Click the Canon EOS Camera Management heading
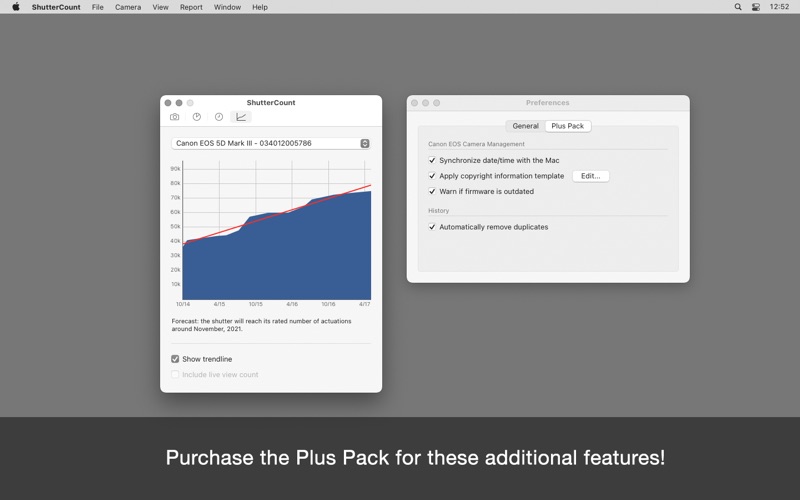Viewport: 800px width, 500px height. pyautogui.click(x=476, y=144)
